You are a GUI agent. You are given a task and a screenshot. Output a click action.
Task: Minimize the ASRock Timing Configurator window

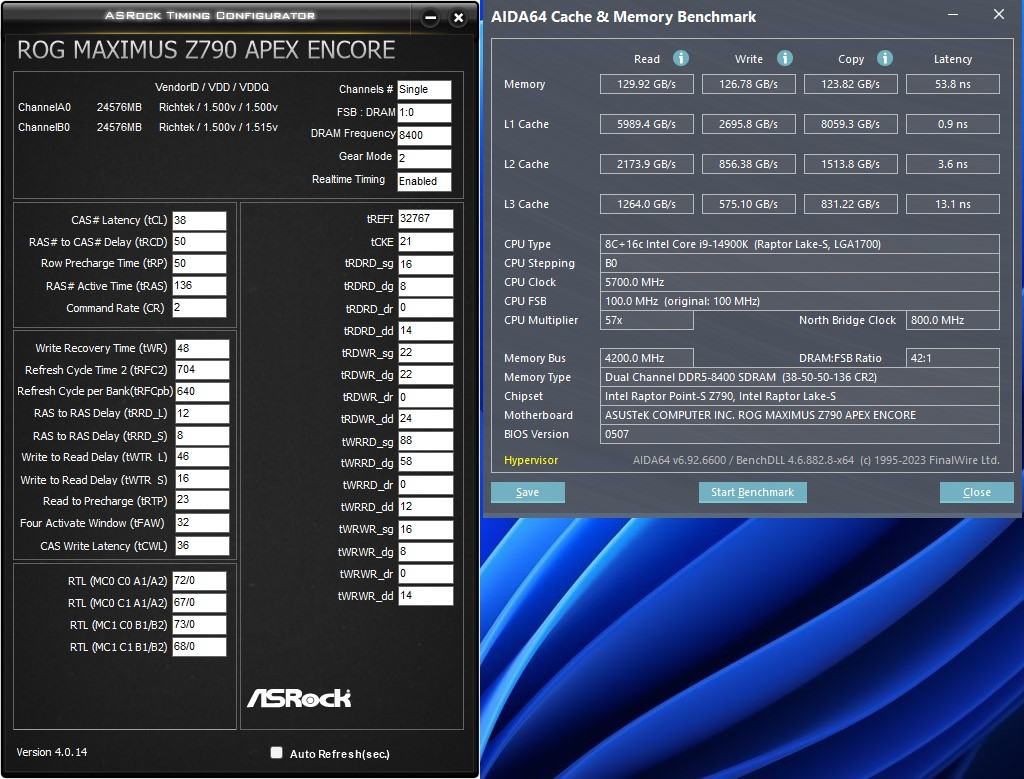click(x=430, y=18)
